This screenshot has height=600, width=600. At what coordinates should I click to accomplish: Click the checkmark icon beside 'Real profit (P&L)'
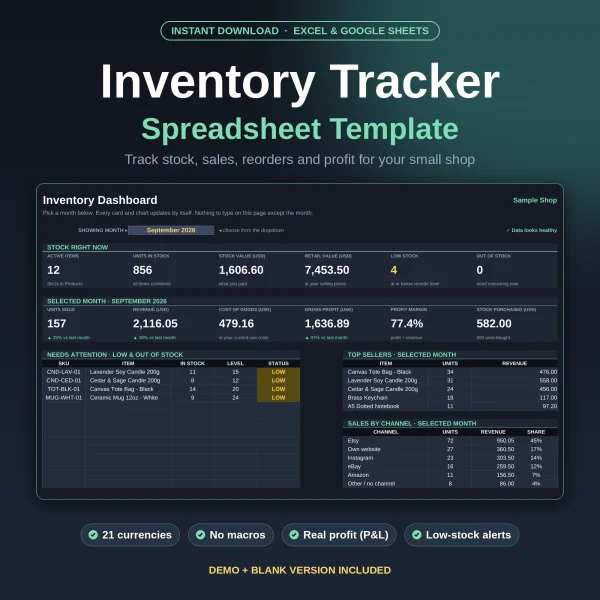294,535
